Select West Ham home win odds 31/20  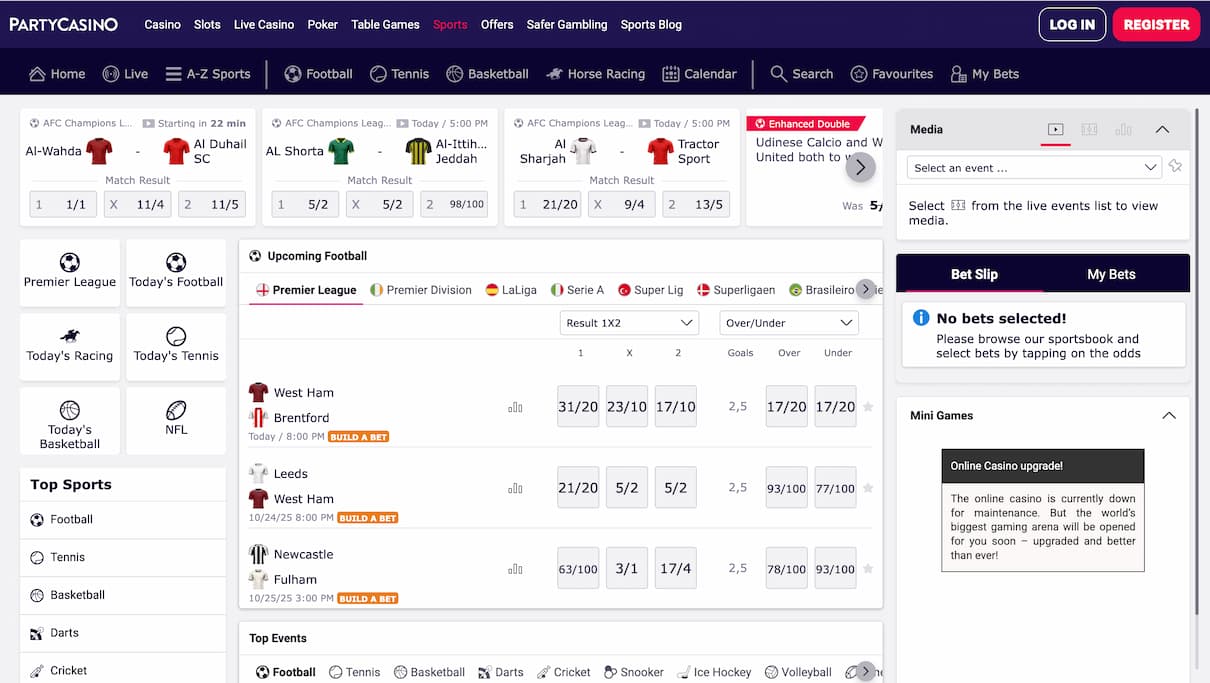[578, 407]
